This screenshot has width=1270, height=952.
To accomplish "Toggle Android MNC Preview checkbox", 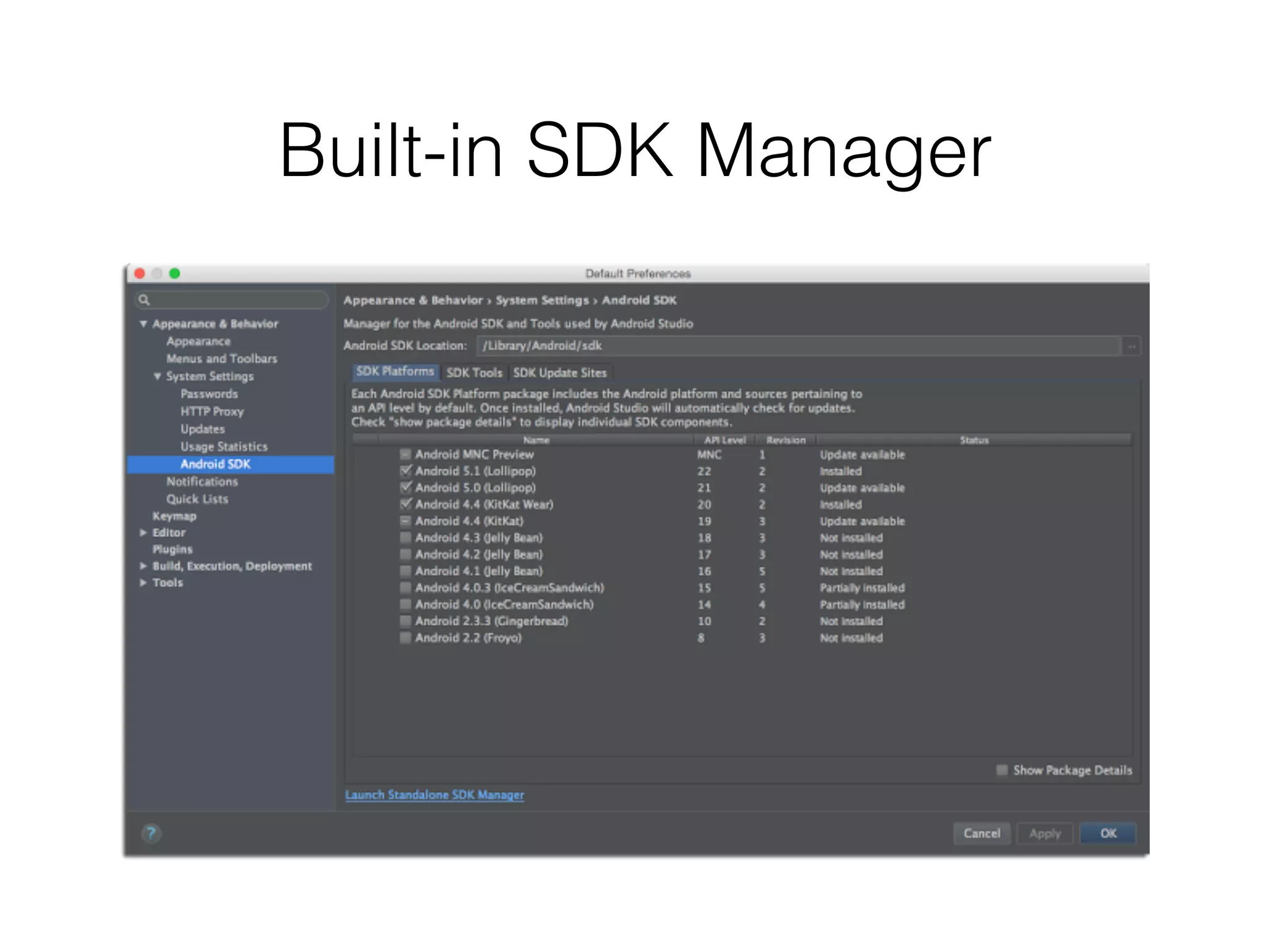I will click(x=406, y=454).
